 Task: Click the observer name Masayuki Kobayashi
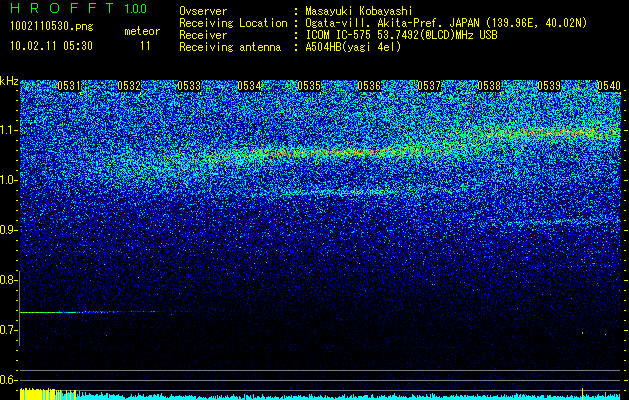[359, 11]
